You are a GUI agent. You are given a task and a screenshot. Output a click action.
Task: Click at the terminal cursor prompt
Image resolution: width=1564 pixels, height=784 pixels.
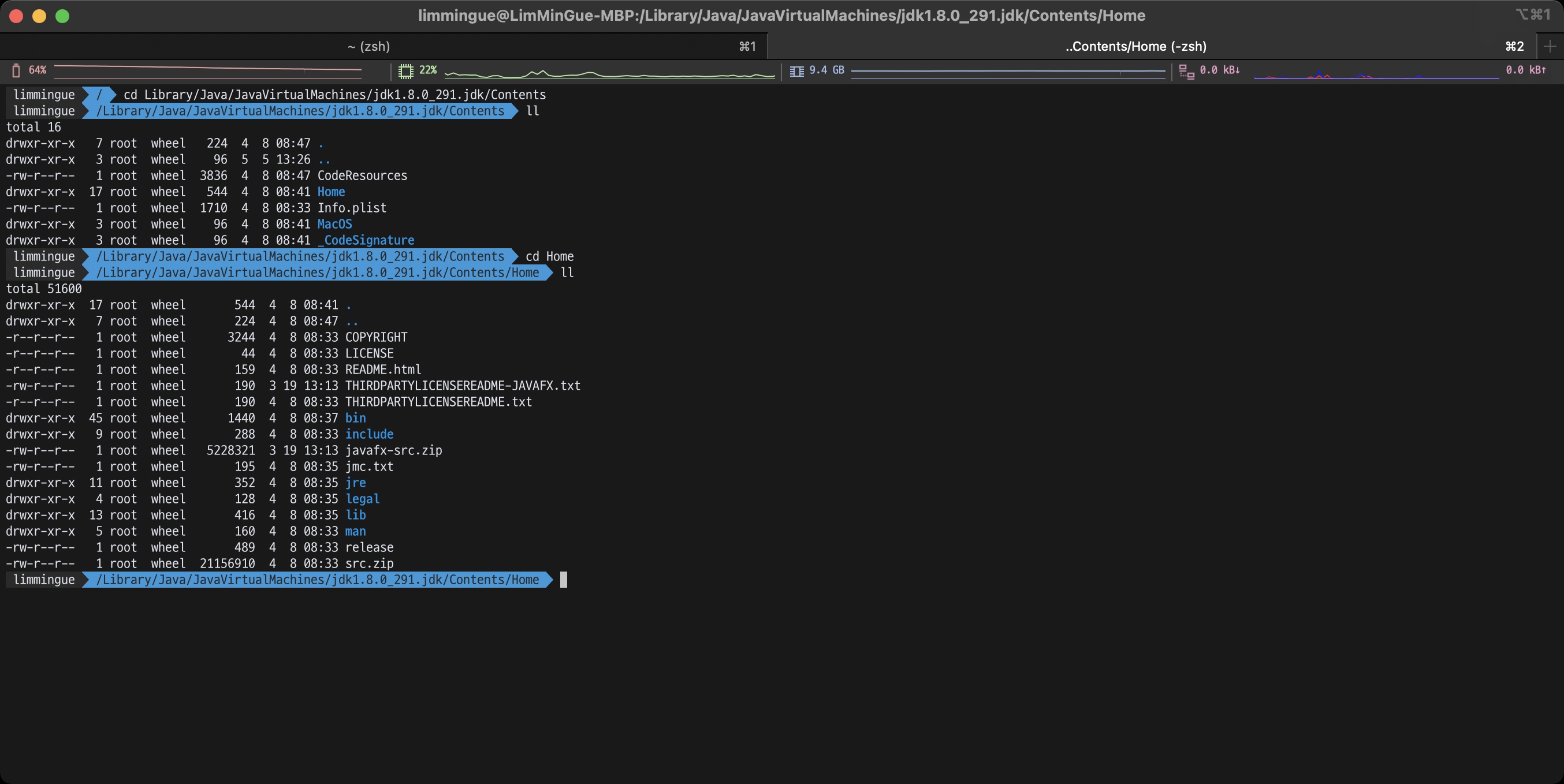click(563, 580)
